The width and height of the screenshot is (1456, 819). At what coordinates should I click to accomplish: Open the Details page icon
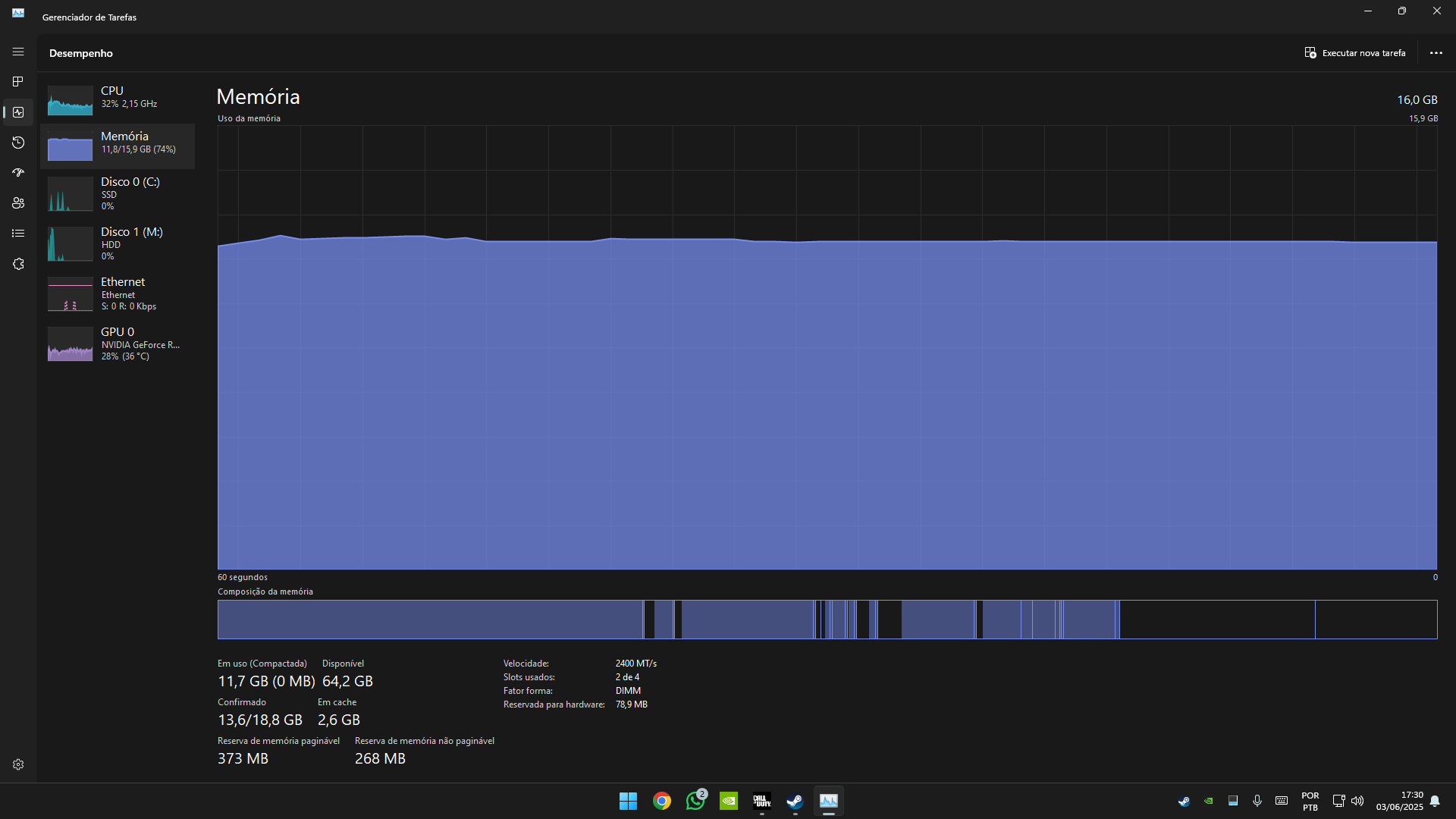(18, 234)
